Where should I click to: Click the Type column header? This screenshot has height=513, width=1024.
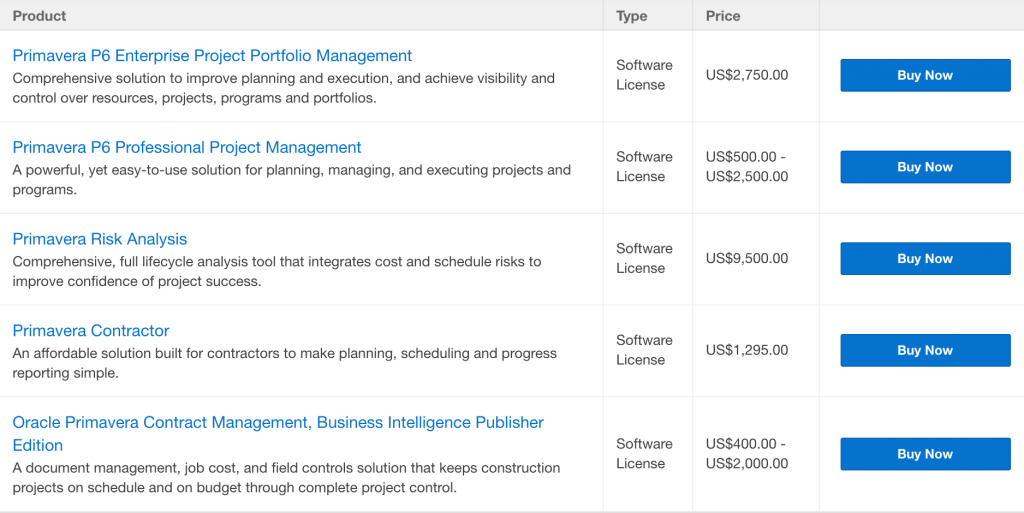point(632,16)
